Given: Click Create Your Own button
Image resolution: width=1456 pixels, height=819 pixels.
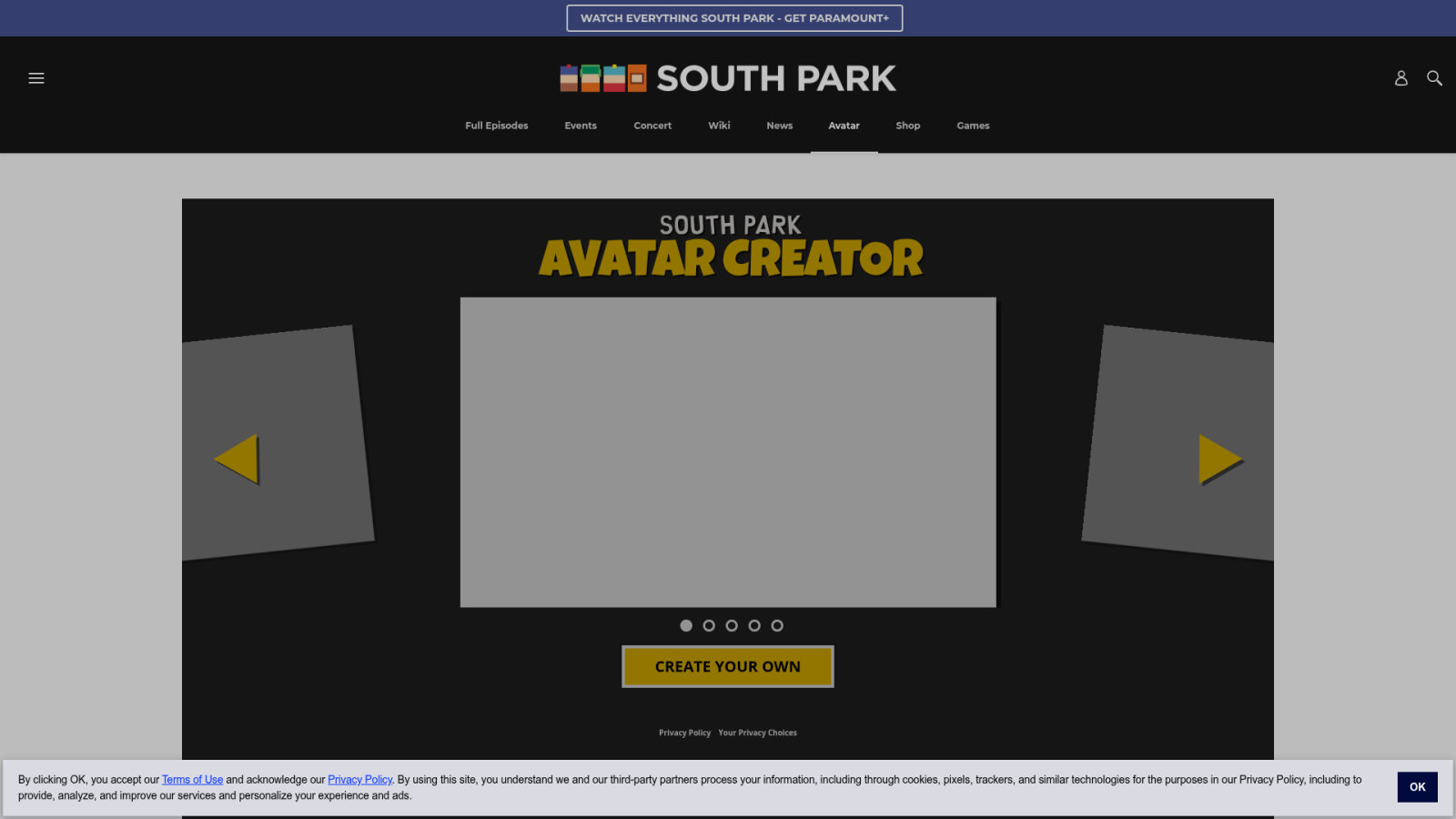Looking at the screenshot, I should pyautogui.click(x=728, y=667).
